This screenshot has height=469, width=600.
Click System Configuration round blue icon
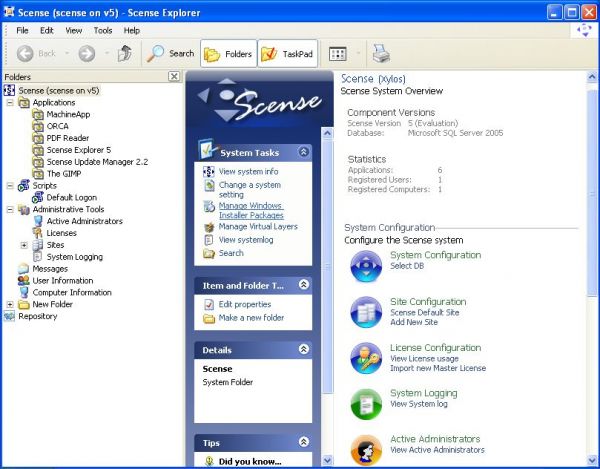pos(366,266)
